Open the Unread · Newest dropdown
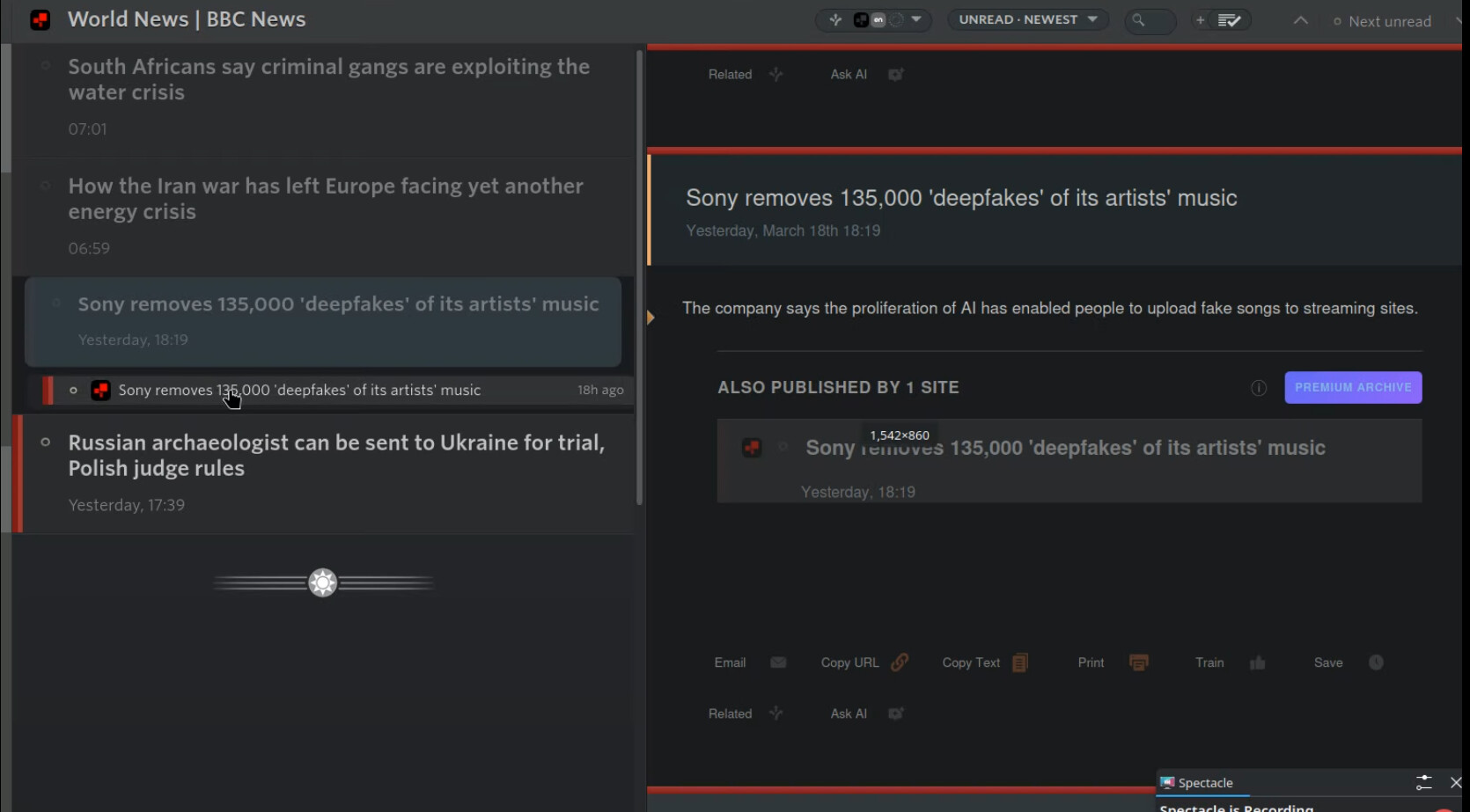The height and width of the screenshot is (812, 1470). tap(1027, 19)
